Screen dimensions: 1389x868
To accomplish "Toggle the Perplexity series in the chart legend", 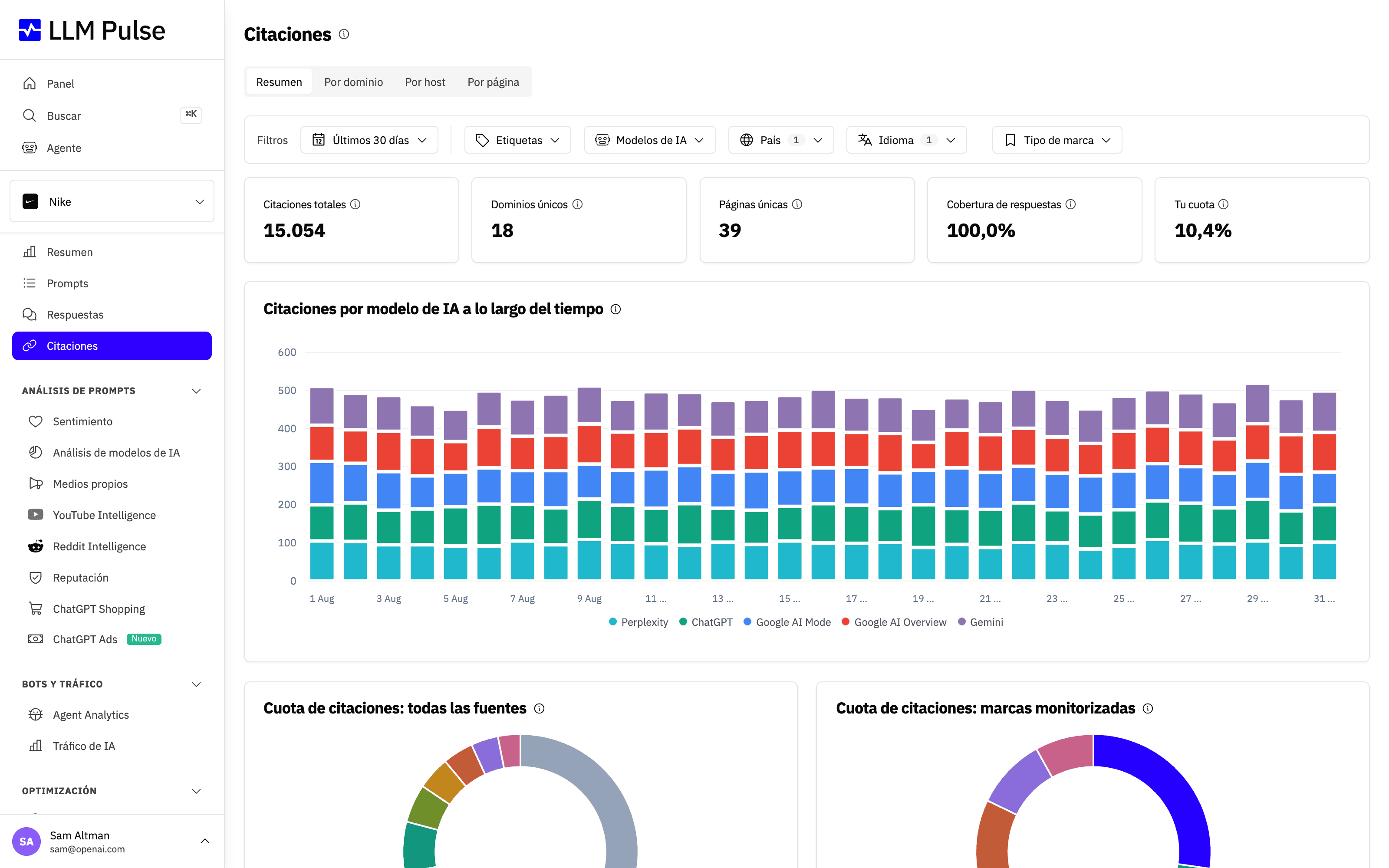I will pyautogui.click(x=638, y=622).
